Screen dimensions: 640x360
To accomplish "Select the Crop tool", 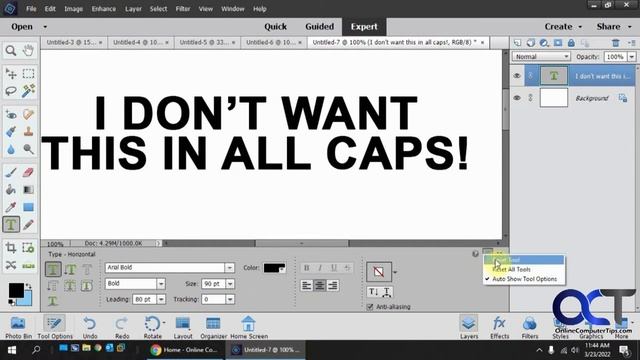I will tap(11, 248).
